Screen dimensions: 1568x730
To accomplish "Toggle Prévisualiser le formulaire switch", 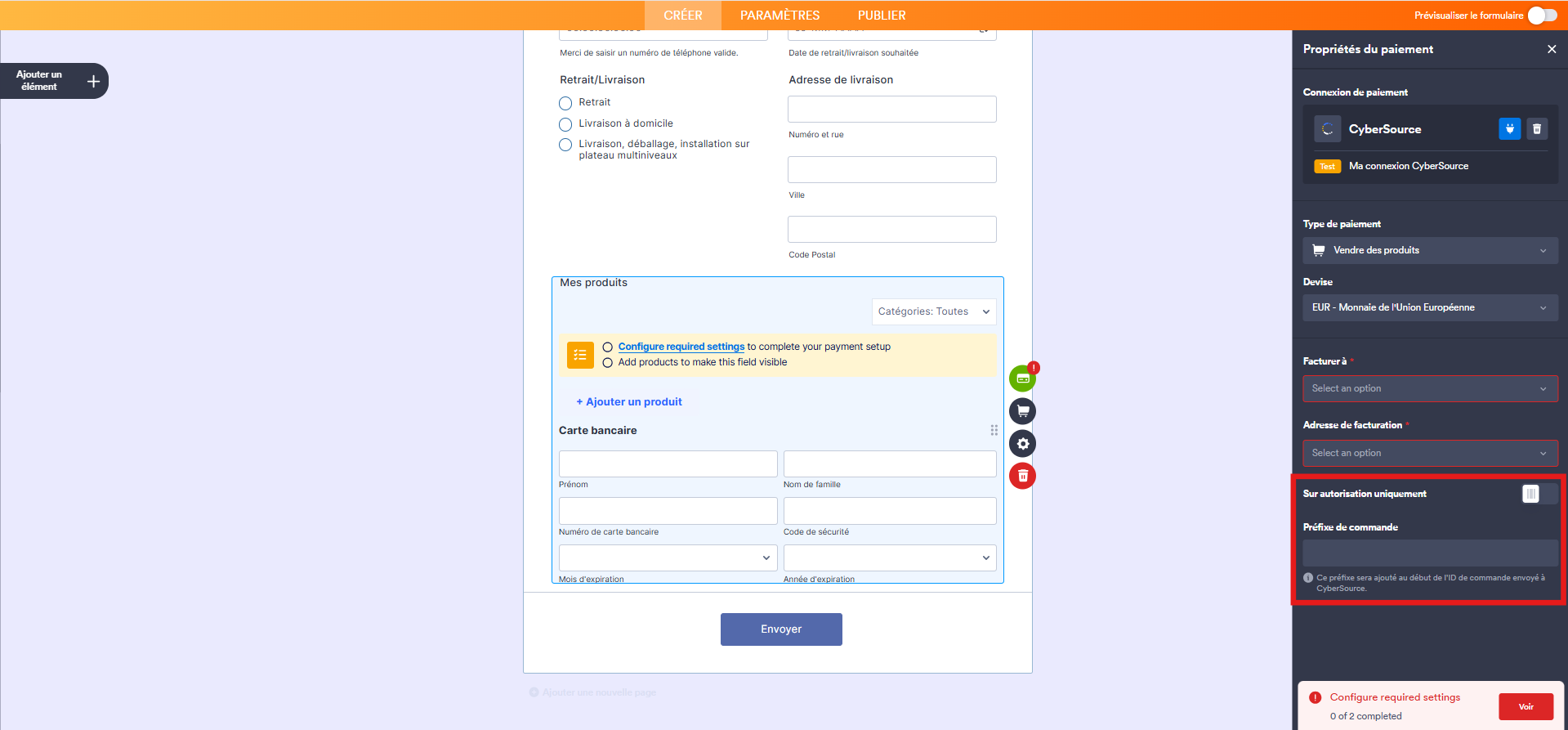I will tap(1543, 16).
